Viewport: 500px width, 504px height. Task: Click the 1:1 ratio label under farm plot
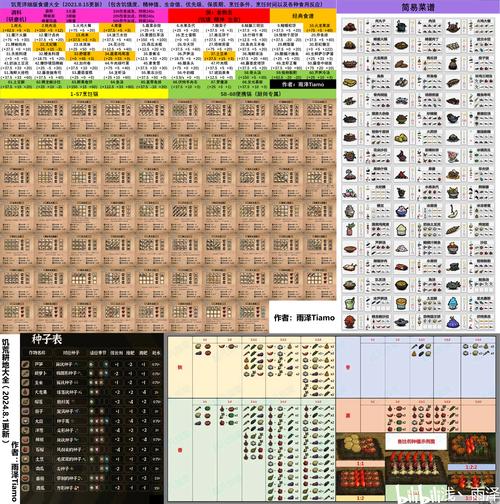[360, 464]
